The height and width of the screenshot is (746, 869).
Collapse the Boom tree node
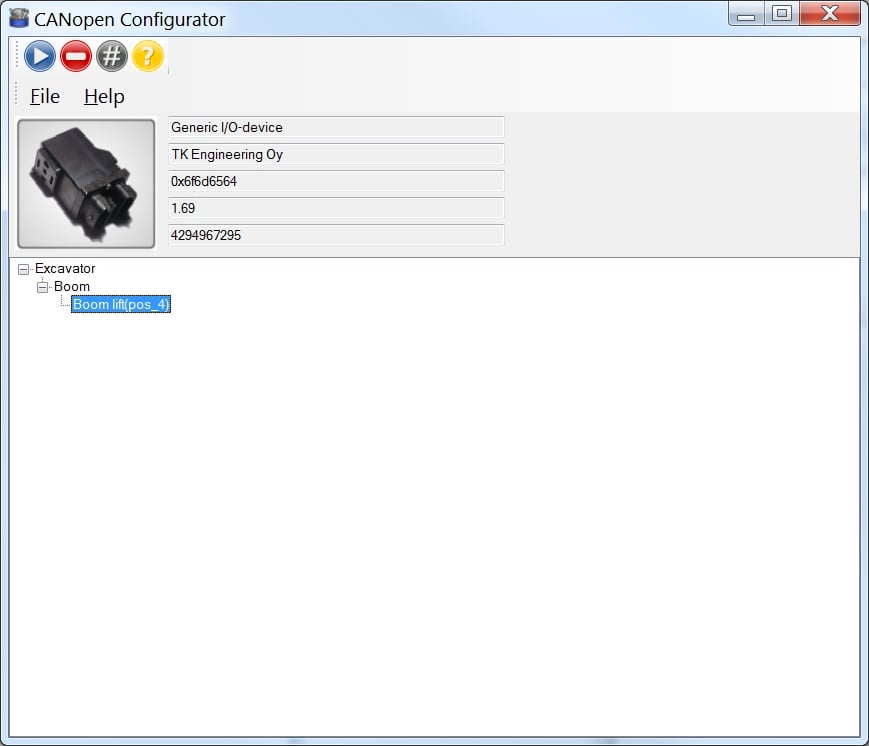43,286
